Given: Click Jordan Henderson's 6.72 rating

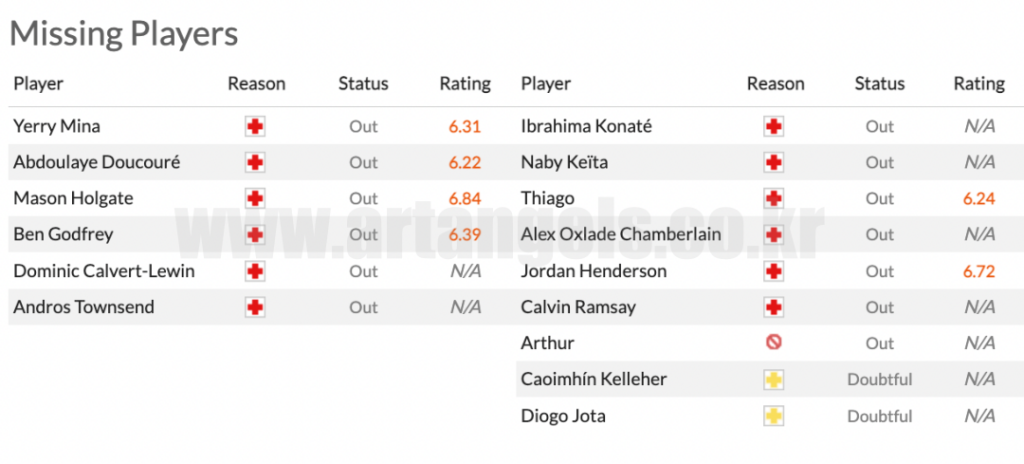Looking at the screenshot, I should point(979,271).
